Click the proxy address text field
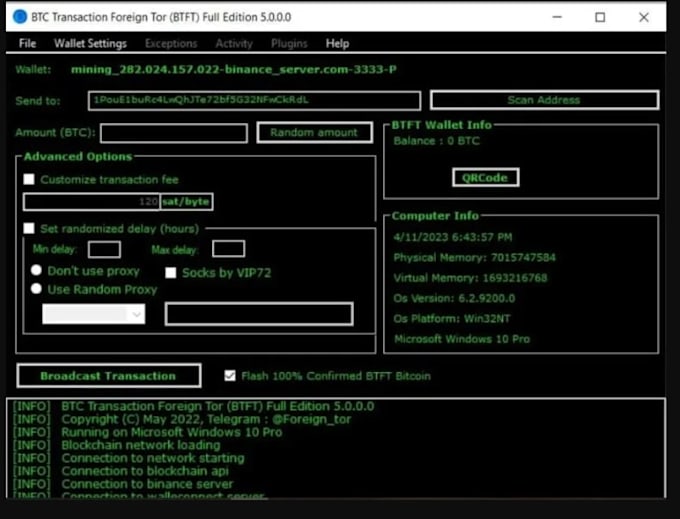 click(x=259, y=314)
